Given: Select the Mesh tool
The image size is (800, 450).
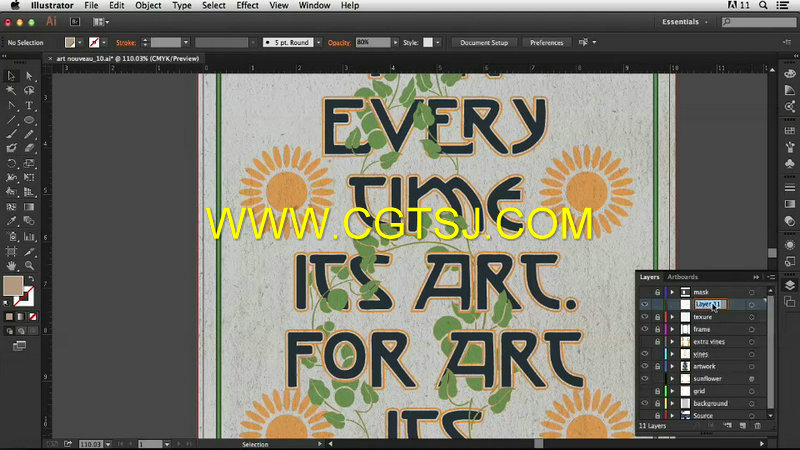Looking at the screenshot, I should coord(11,207).
